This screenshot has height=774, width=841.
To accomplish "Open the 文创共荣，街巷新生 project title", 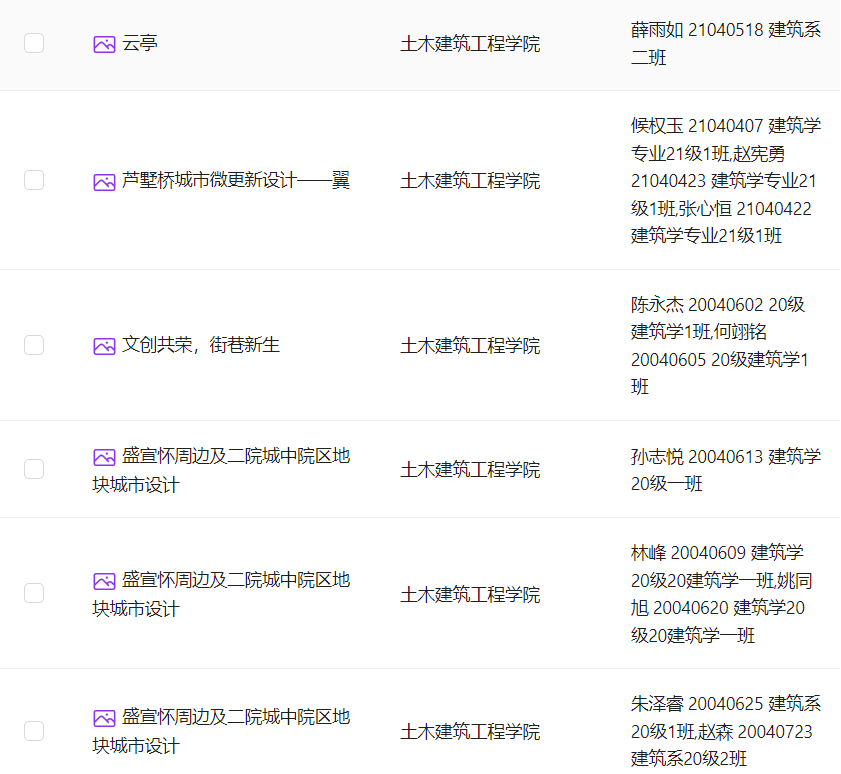I will [201, 346].
